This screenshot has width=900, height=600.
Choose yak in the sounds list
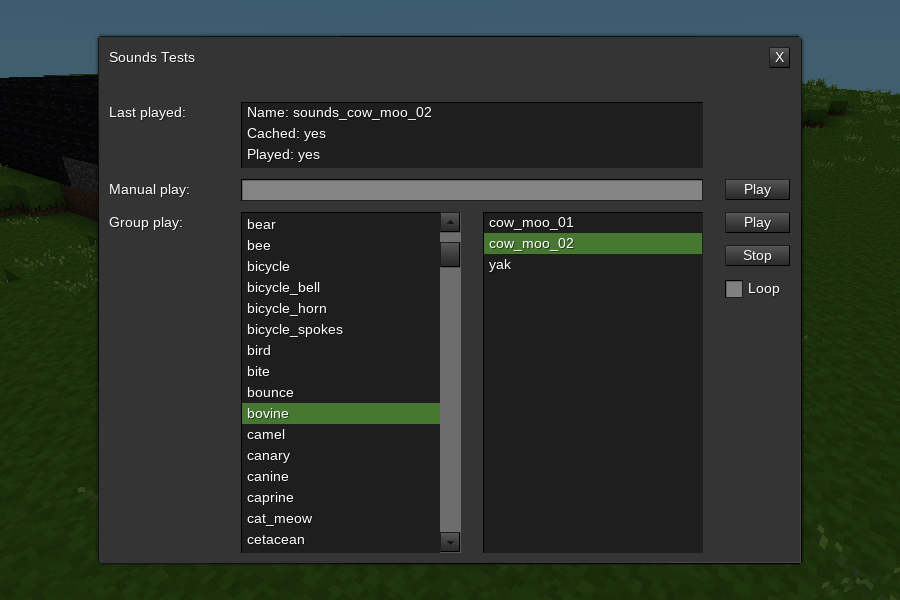pyautogui.click(x=593, y=265)
